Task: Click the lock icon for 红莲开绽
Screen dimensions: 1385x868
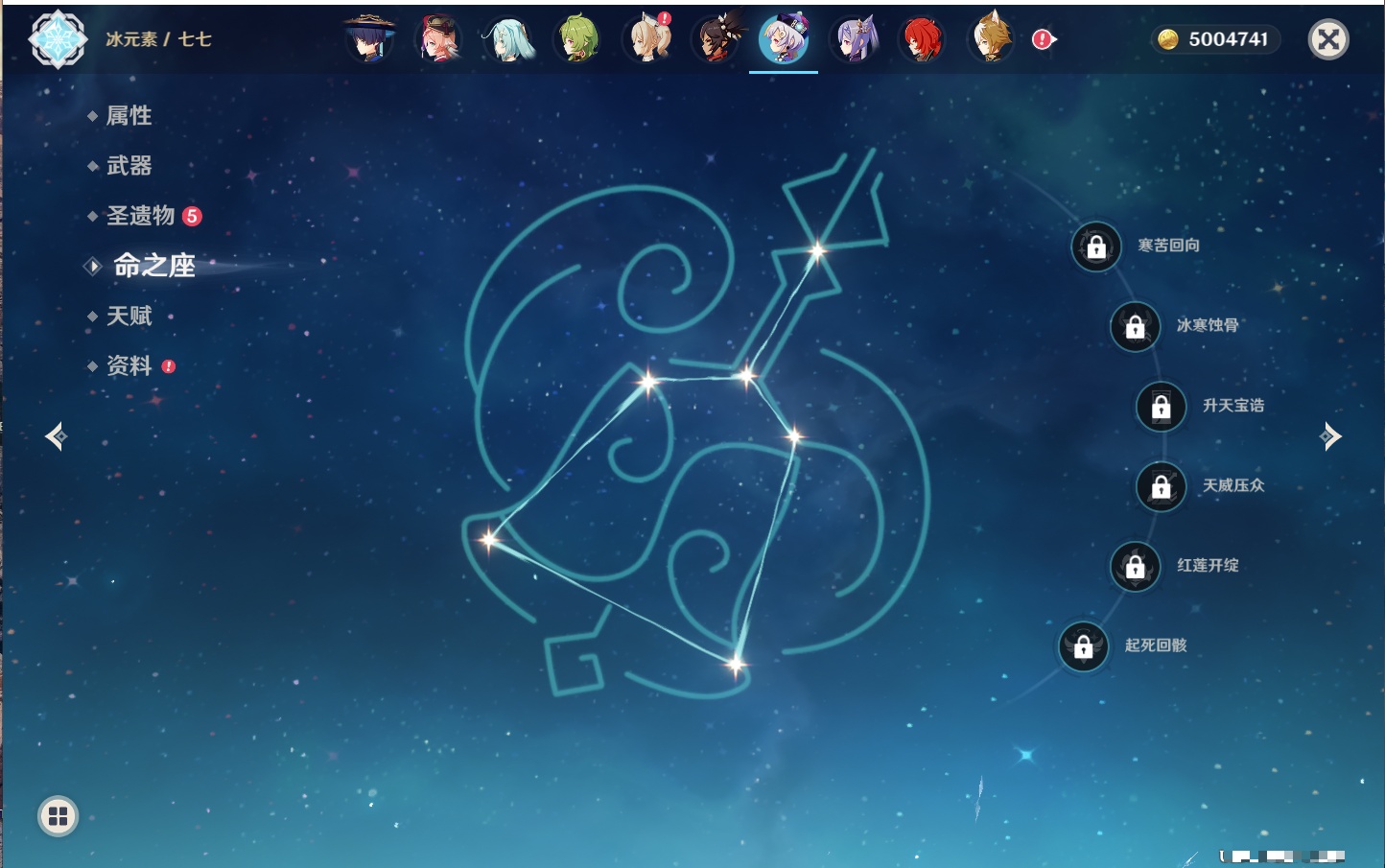Action: pyautogui.click(x=1135, y=566)
